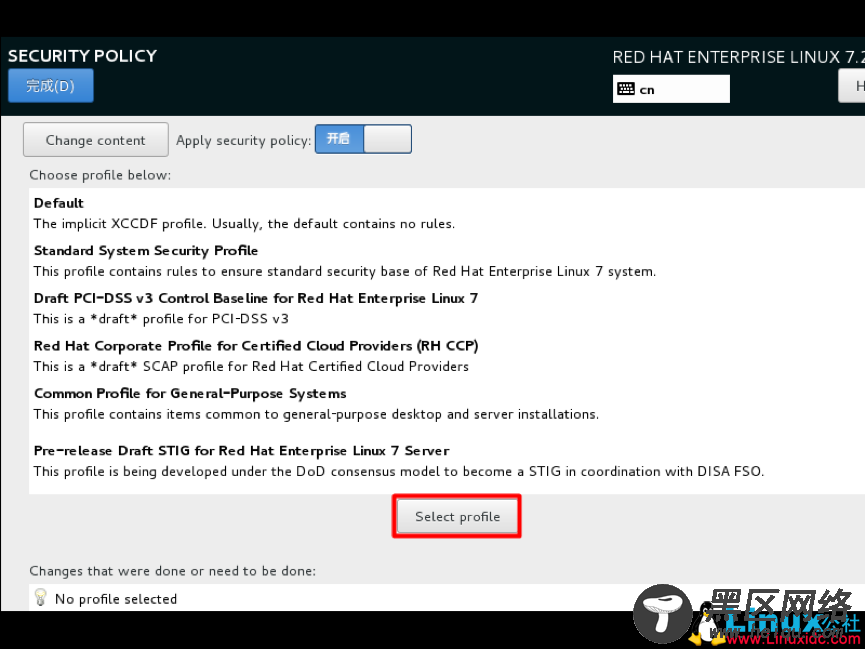Select the Default profile entry
Screen dimensions: 865x649
pyautogui.click(x=447, y=214)
